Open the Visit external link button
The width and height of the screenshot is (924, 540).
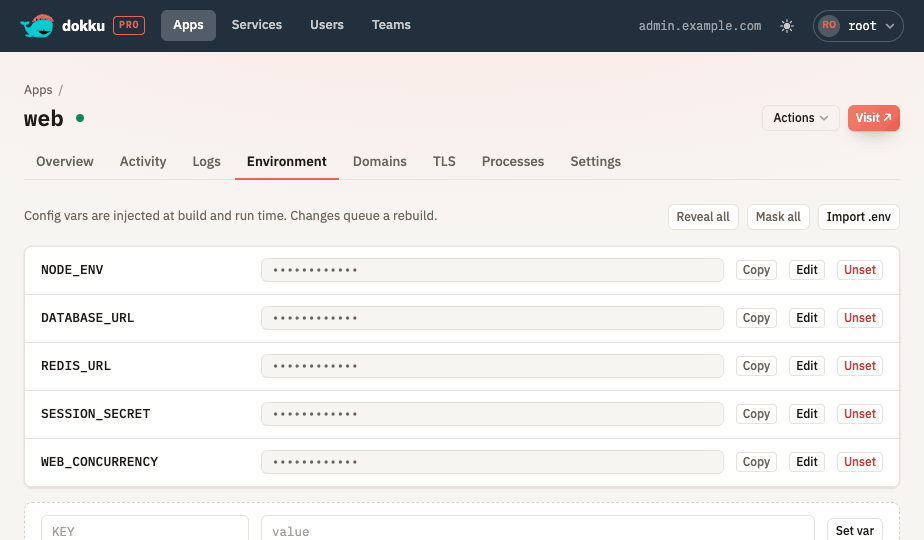tap(873, 118)
